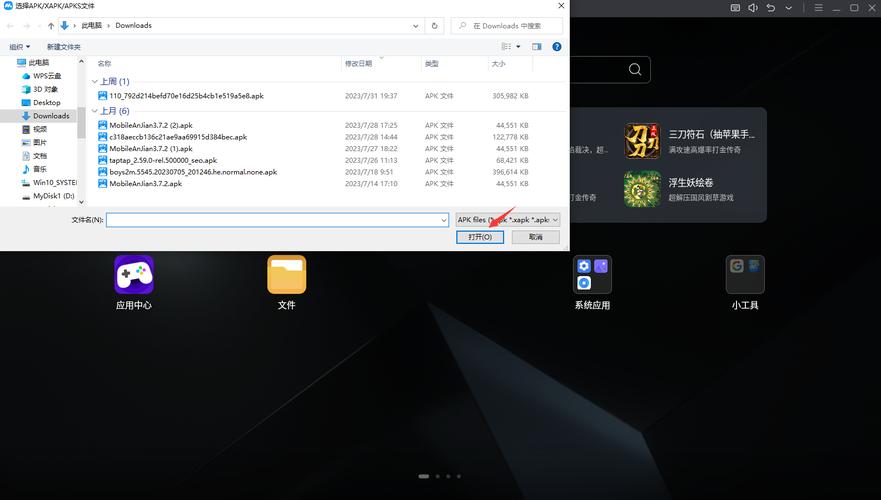Open the 组织 dropdown menu
Image resolution: width=881 pixels, height=500 pixels.
[20, 47]
